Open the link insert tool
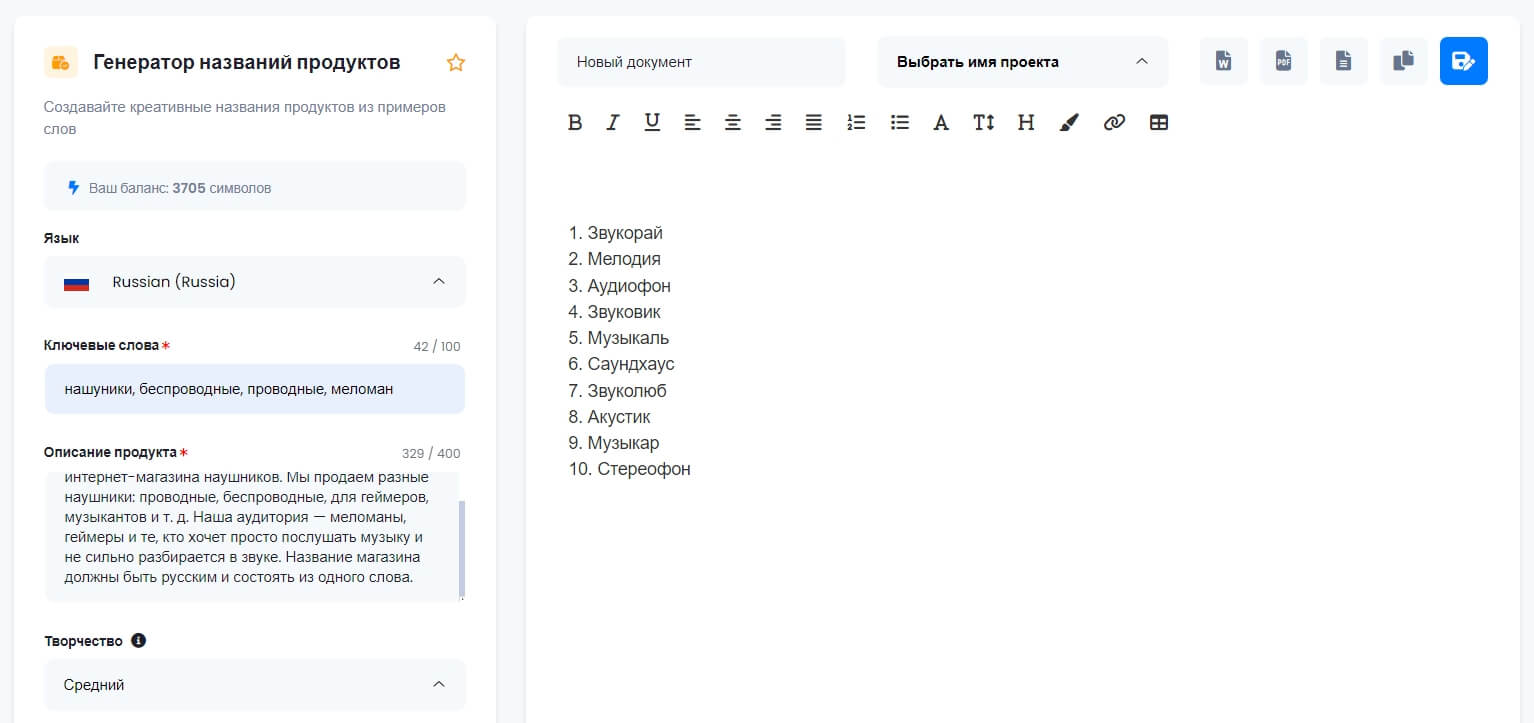1534x723 pixels. tap(1114, 122)
